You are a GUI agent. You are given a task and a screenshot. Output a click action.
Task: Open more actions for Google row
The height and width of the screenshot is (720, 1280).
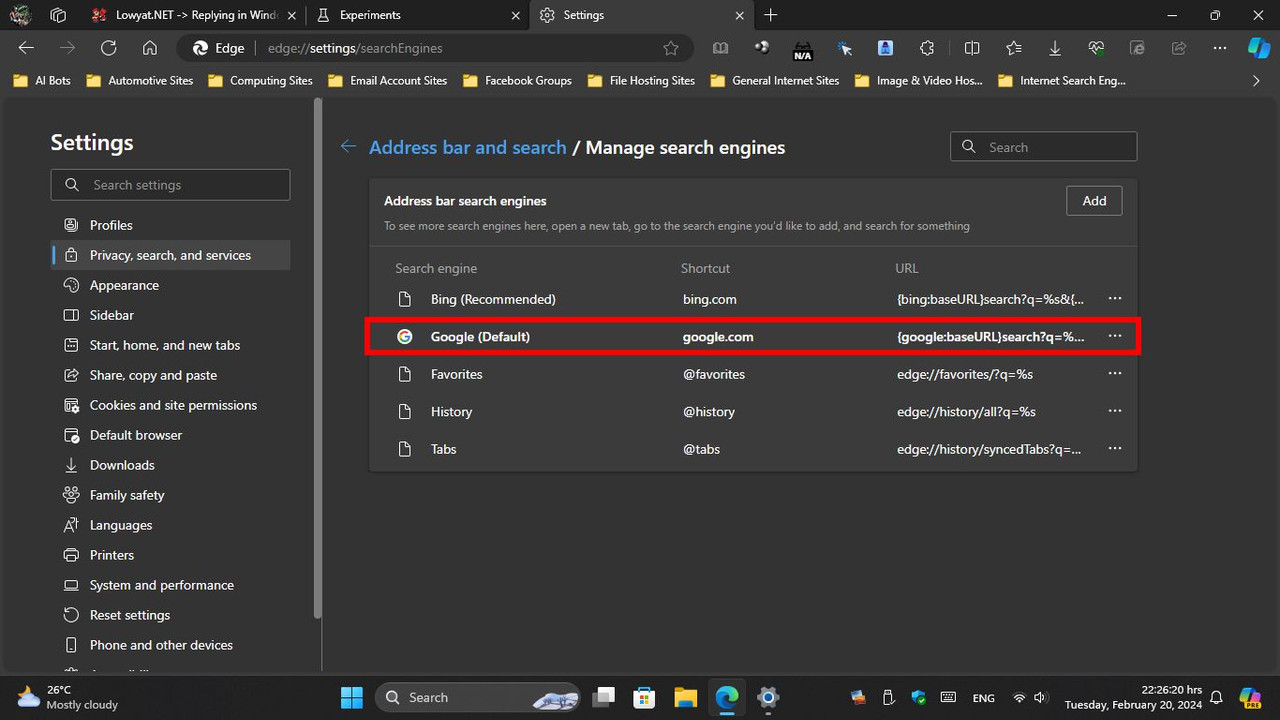point(1115,337)
